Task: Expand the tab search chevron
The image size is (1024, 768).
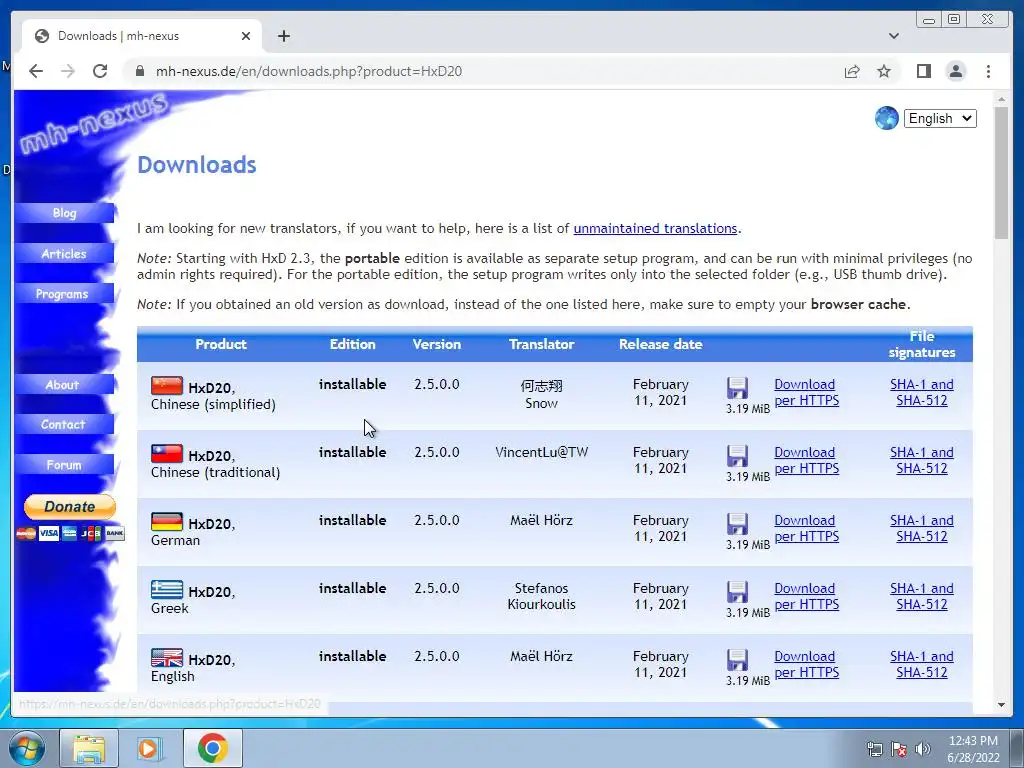Action: [893, 36]
